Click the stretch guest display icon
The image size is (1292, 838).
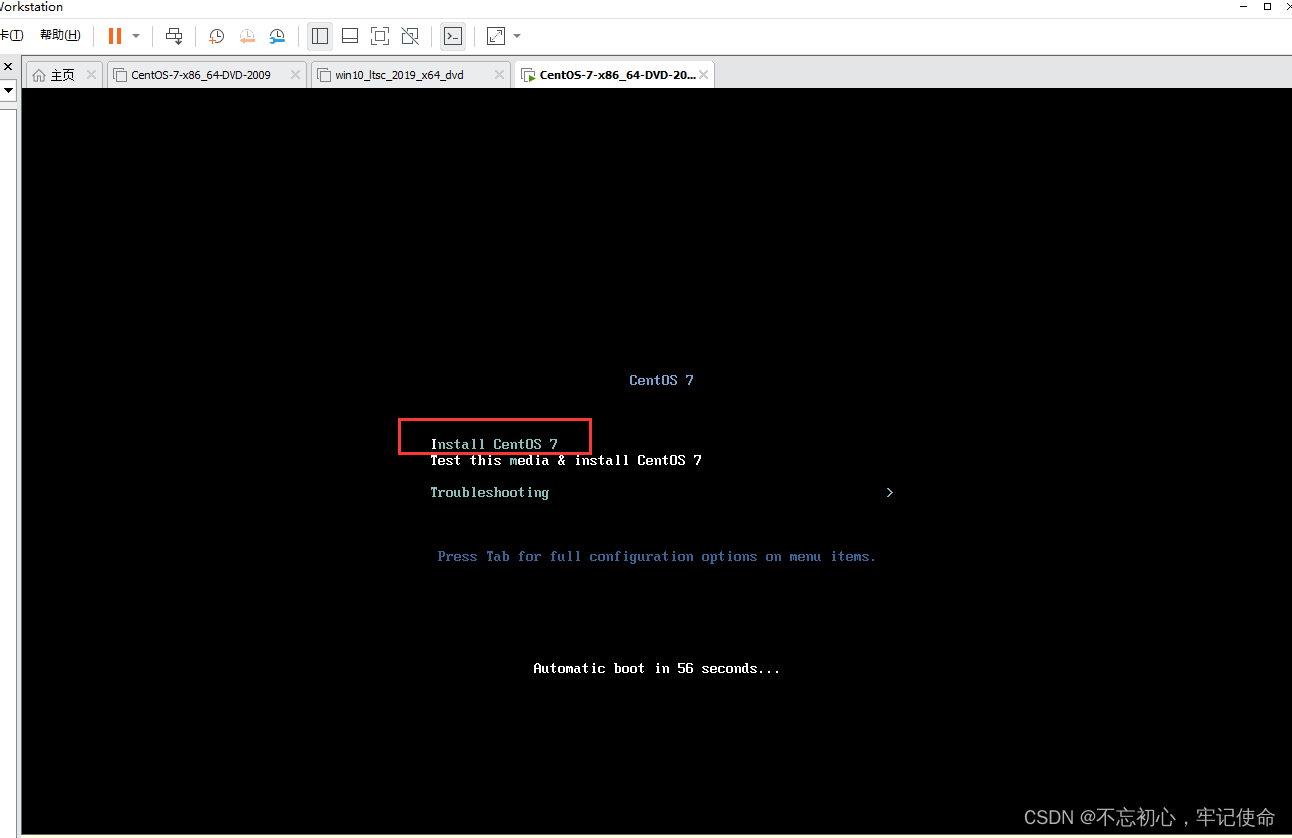coord(496,36)
